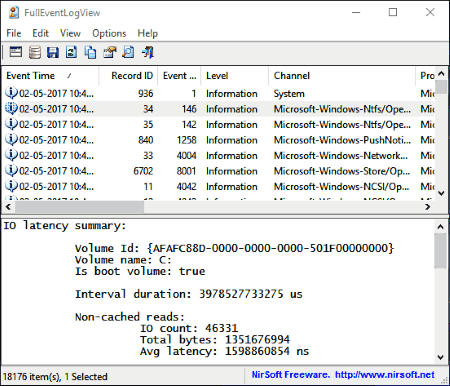
Task: Click info icon of Record ID 936 row
Action: tap(11, 93)
